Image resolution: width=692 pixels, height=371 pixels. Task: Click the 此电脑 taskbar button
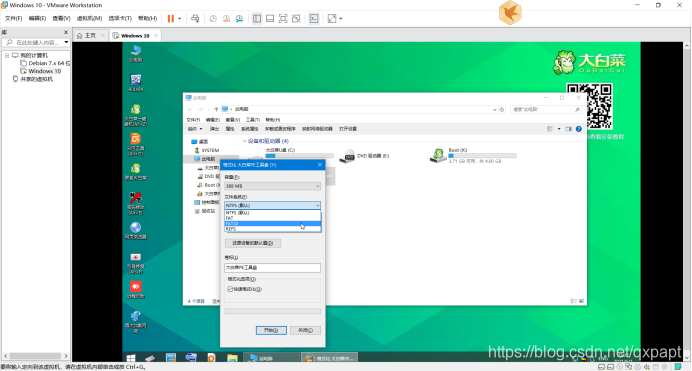(272, 358)
